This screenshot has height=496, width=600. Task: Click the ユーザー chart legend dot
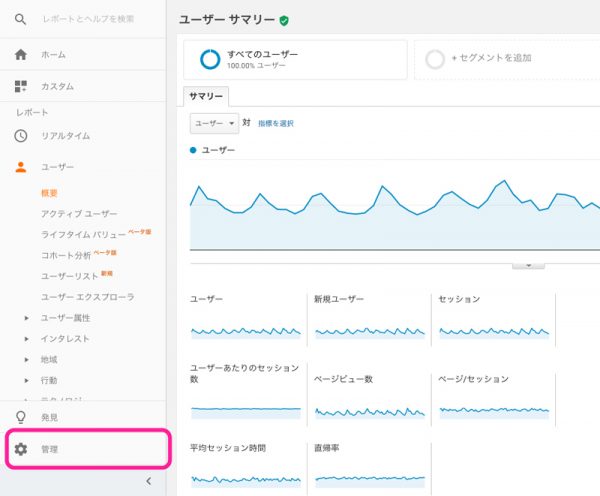(x=193, y=150)
